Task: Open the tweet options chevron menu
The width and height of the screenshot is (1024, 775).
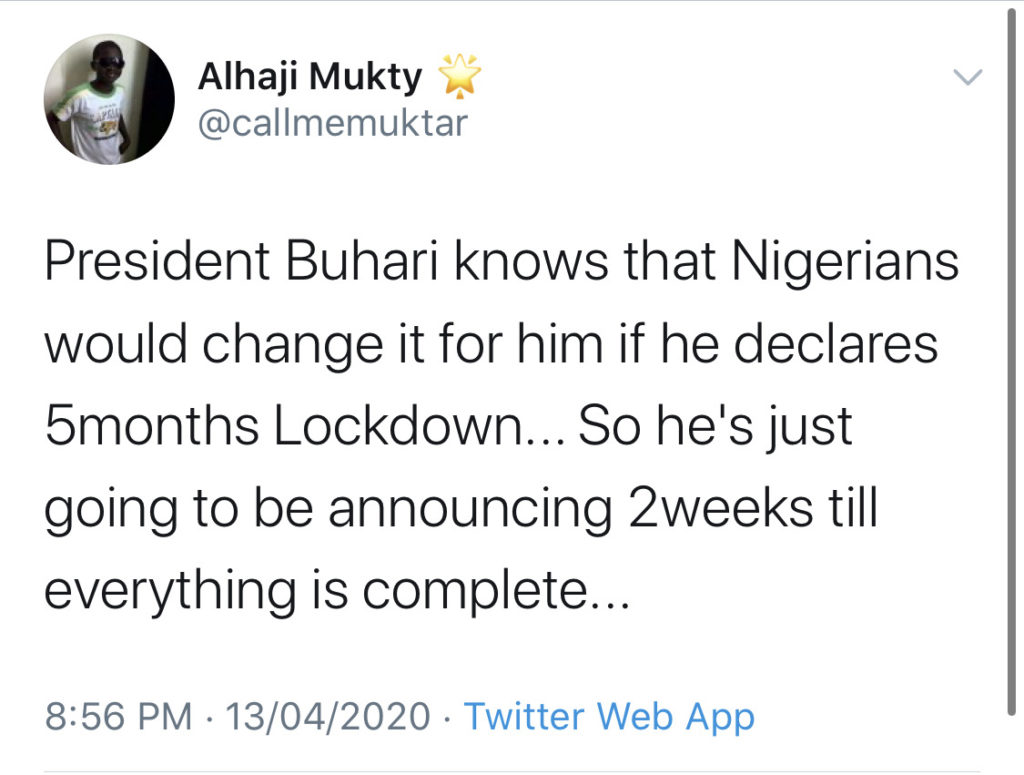Action: [x=969, y=77]
